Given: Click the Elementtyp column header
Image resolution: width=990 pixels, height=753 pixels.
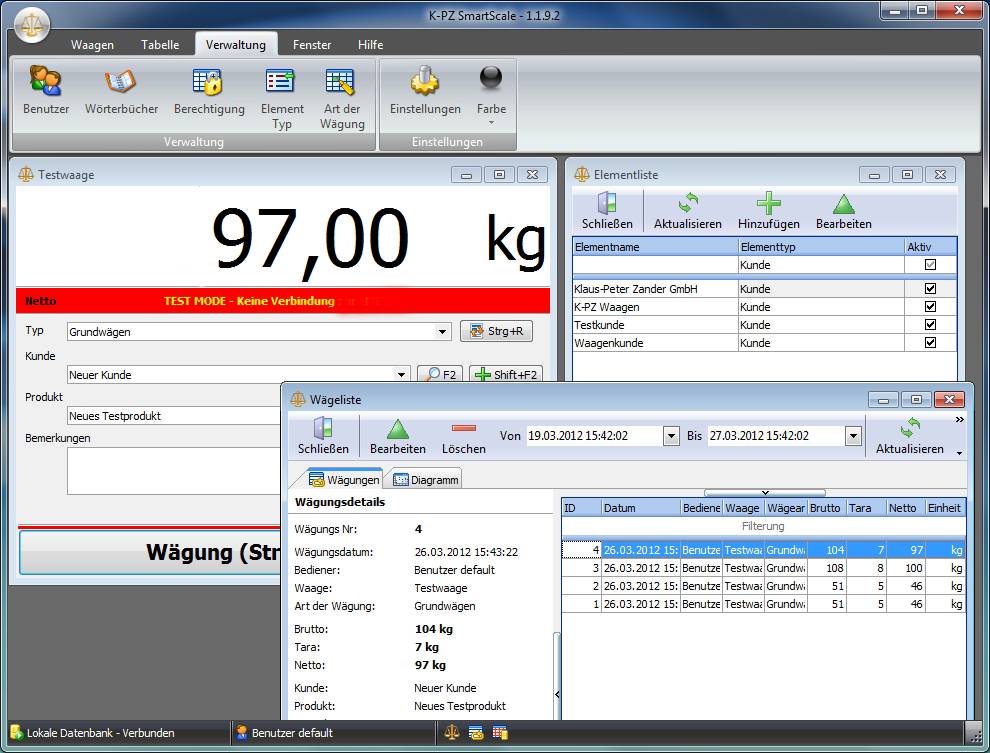Looking at the screenshot, I should (821, 247).
